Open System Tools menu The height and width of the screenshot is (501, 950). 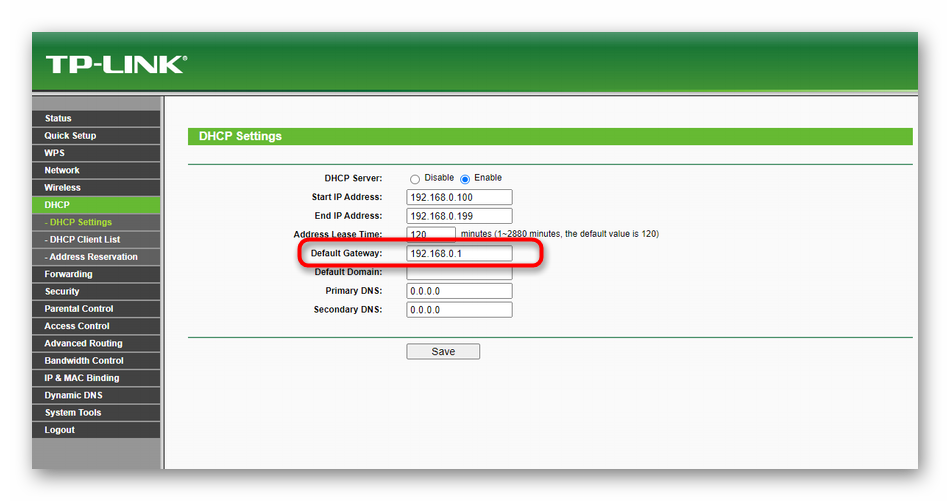96,413
